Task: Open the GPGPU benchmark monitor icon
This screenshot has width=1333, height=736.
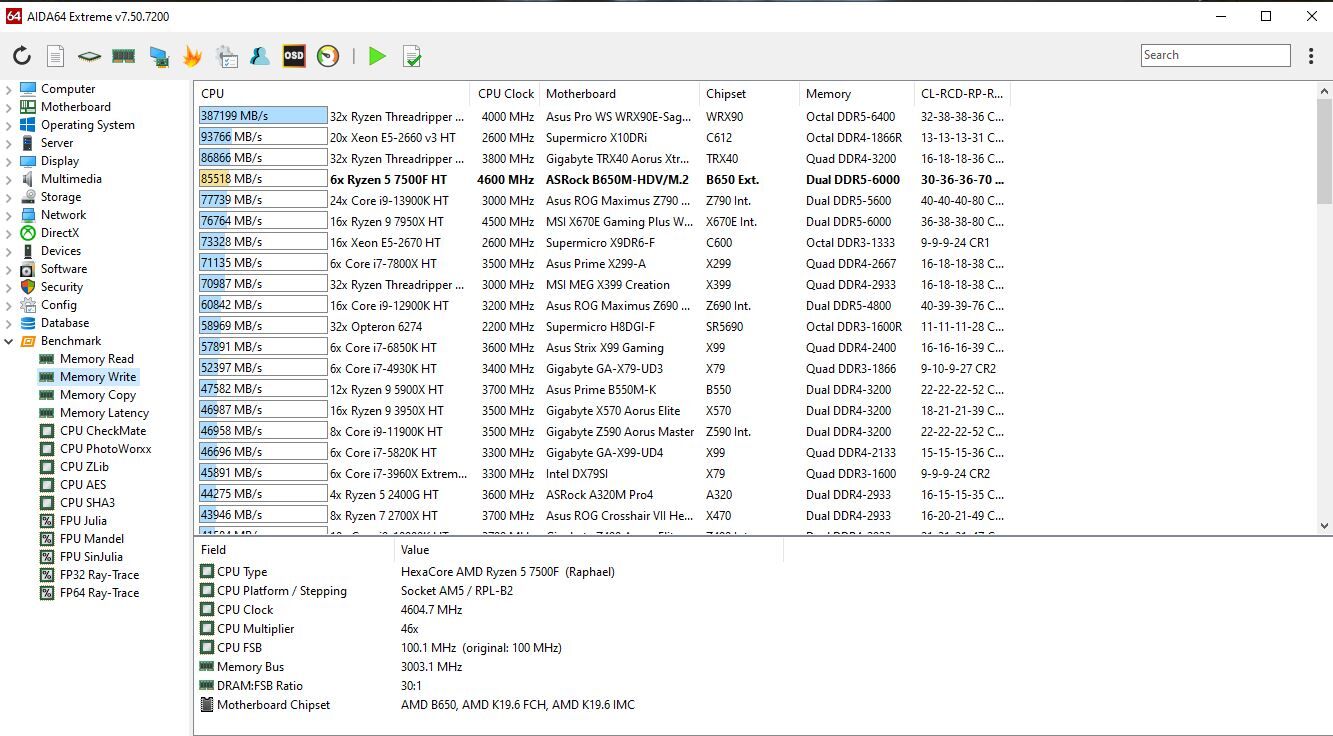Action: [158, 56]
